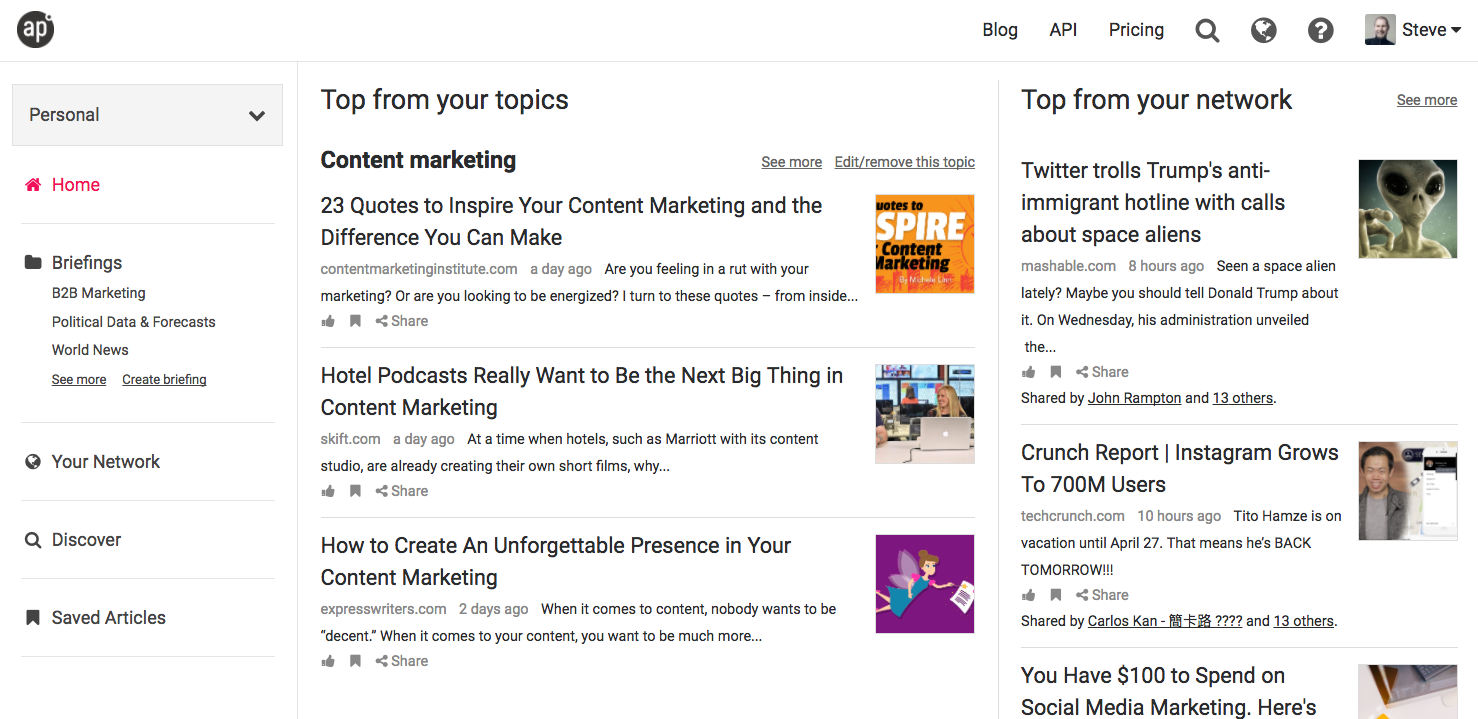Open Crunch Report Instagram article title
Image resolution: width=1478 pixels, height=719 pixels.
1180,468
